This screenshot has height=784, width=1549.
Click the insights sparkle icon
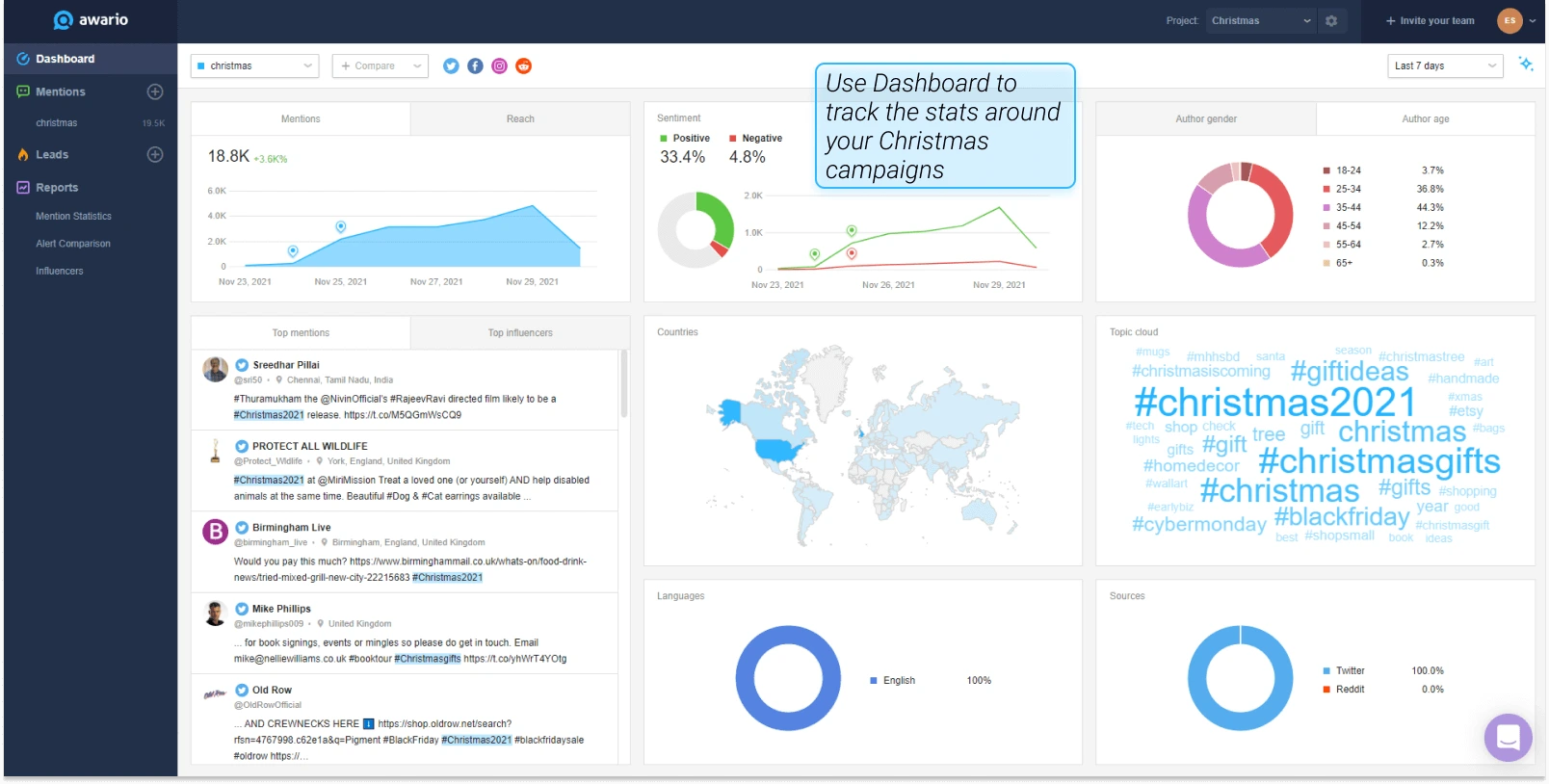click(1526, 64)
